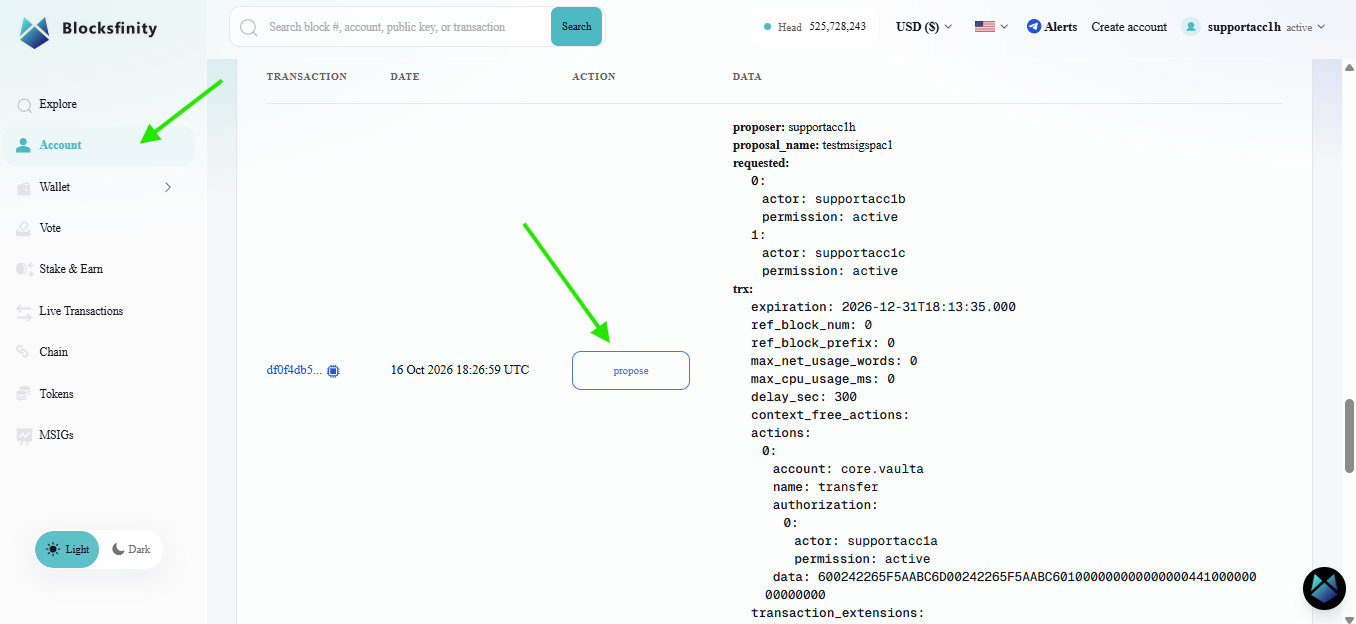
Task: Click the expiration: 2026-12-31T18:13:35.000 line
Action: click(x=883, y=307)
